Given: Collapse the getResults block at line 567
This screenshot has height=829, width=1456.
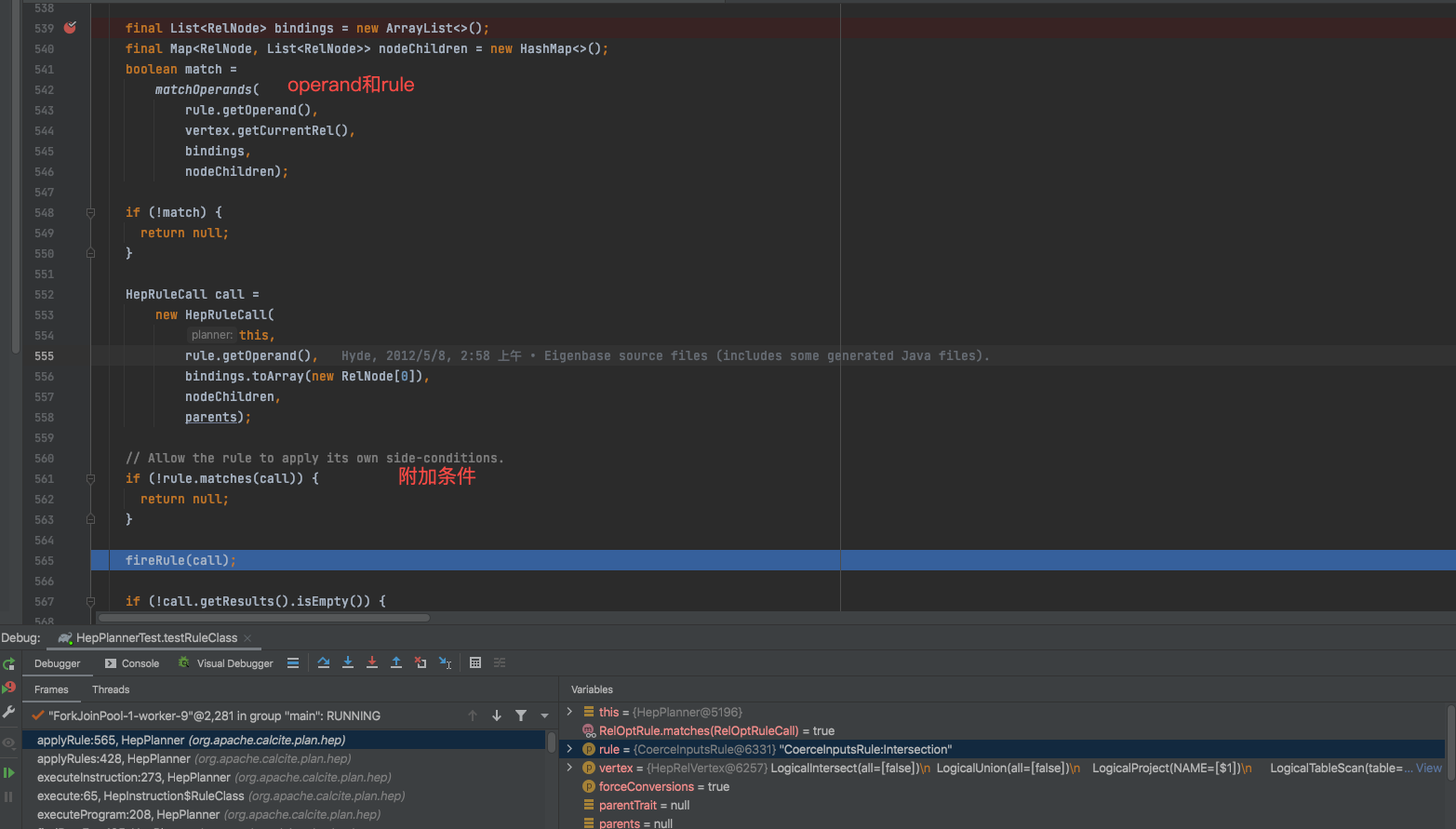Looking at the screenshot, I should pos(90,602).
